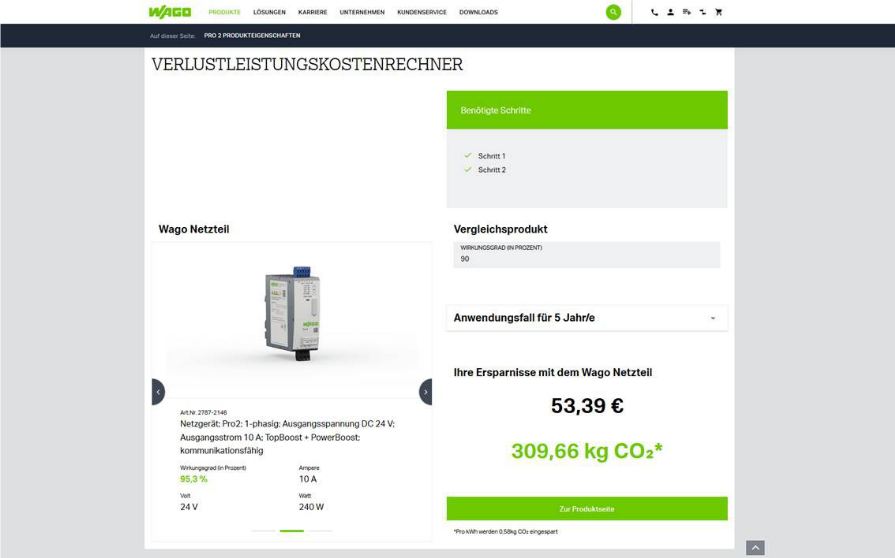Select the first carousel indicator

pyautogui.click(x=264, y=531)
